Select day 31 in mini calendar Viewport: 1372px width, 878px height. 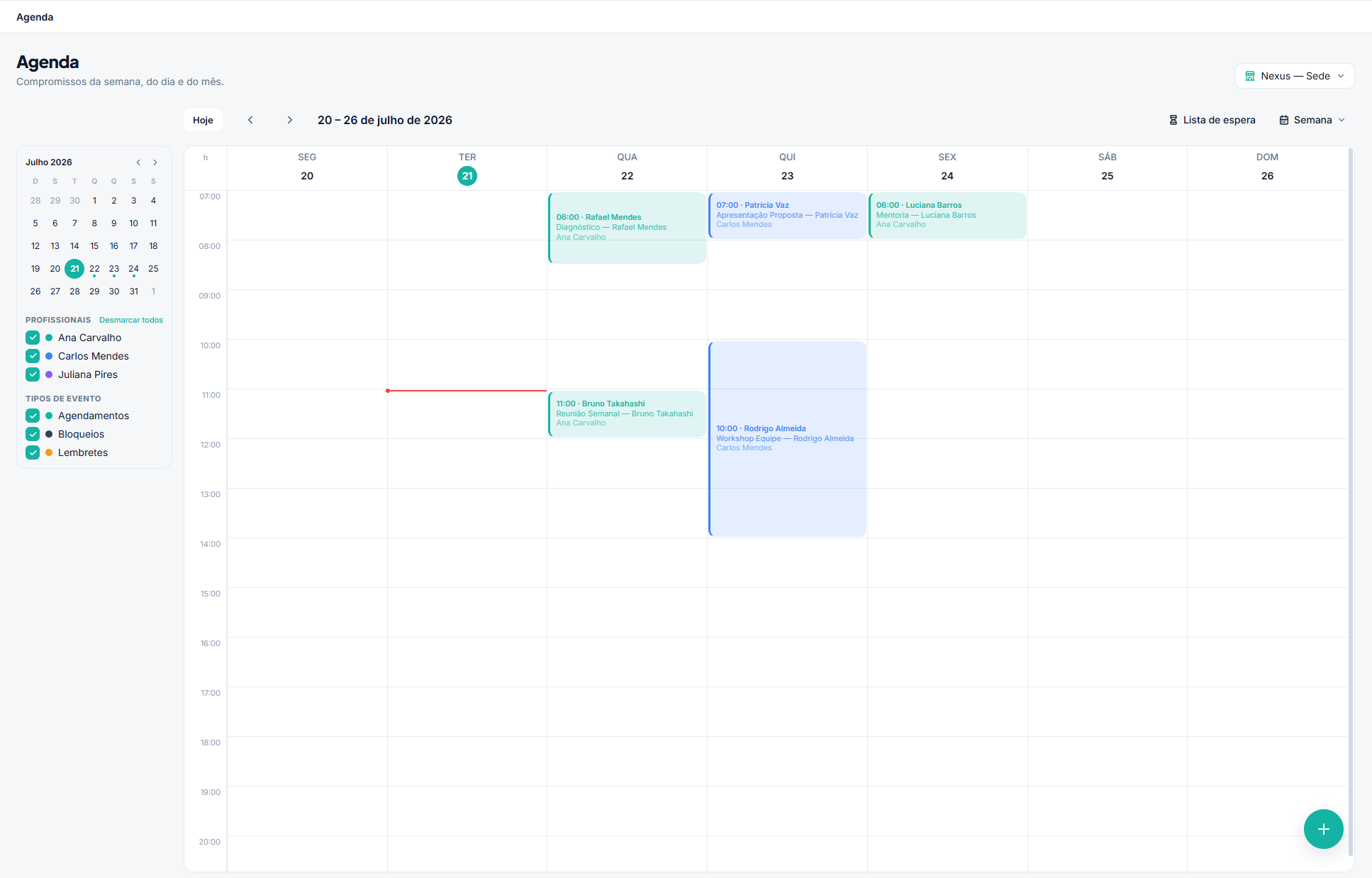tap(134, 291)
